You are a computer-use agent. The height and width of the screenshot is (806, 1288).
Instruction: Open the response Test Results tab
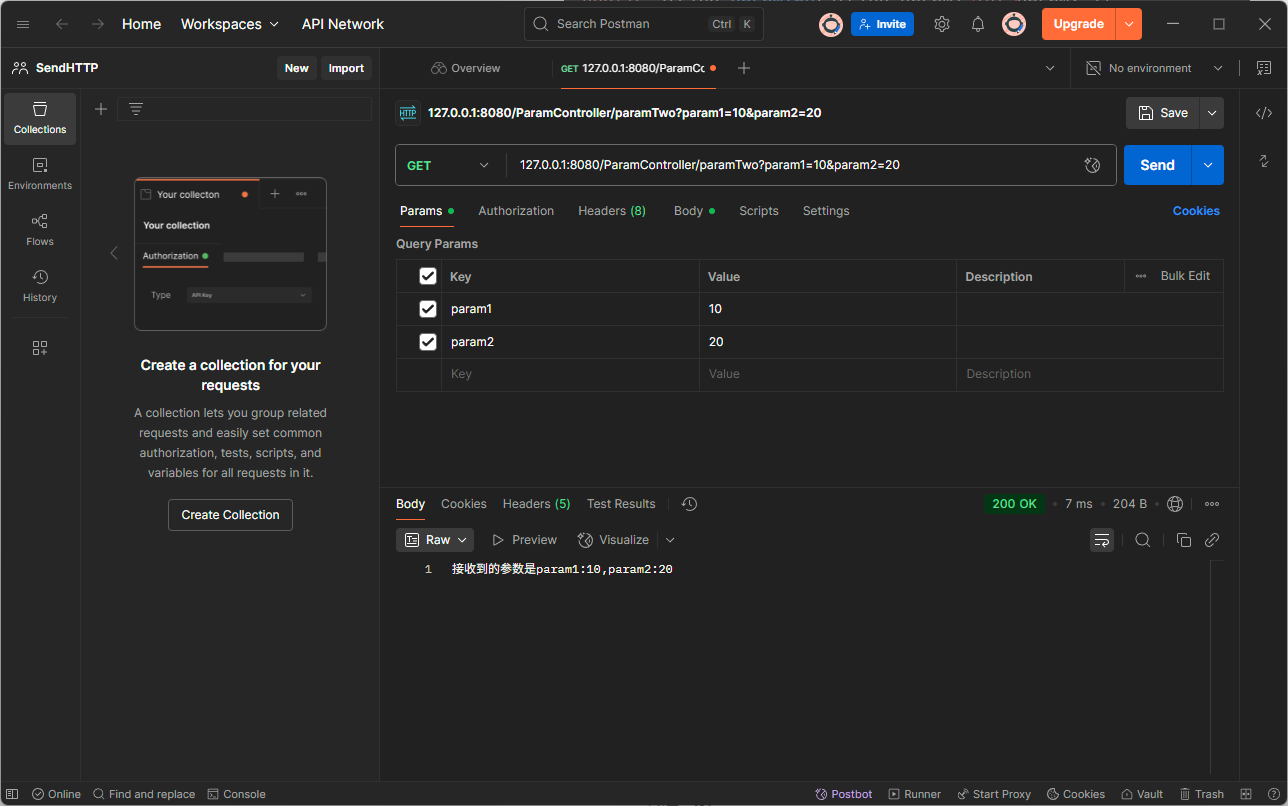pos(621,504)
